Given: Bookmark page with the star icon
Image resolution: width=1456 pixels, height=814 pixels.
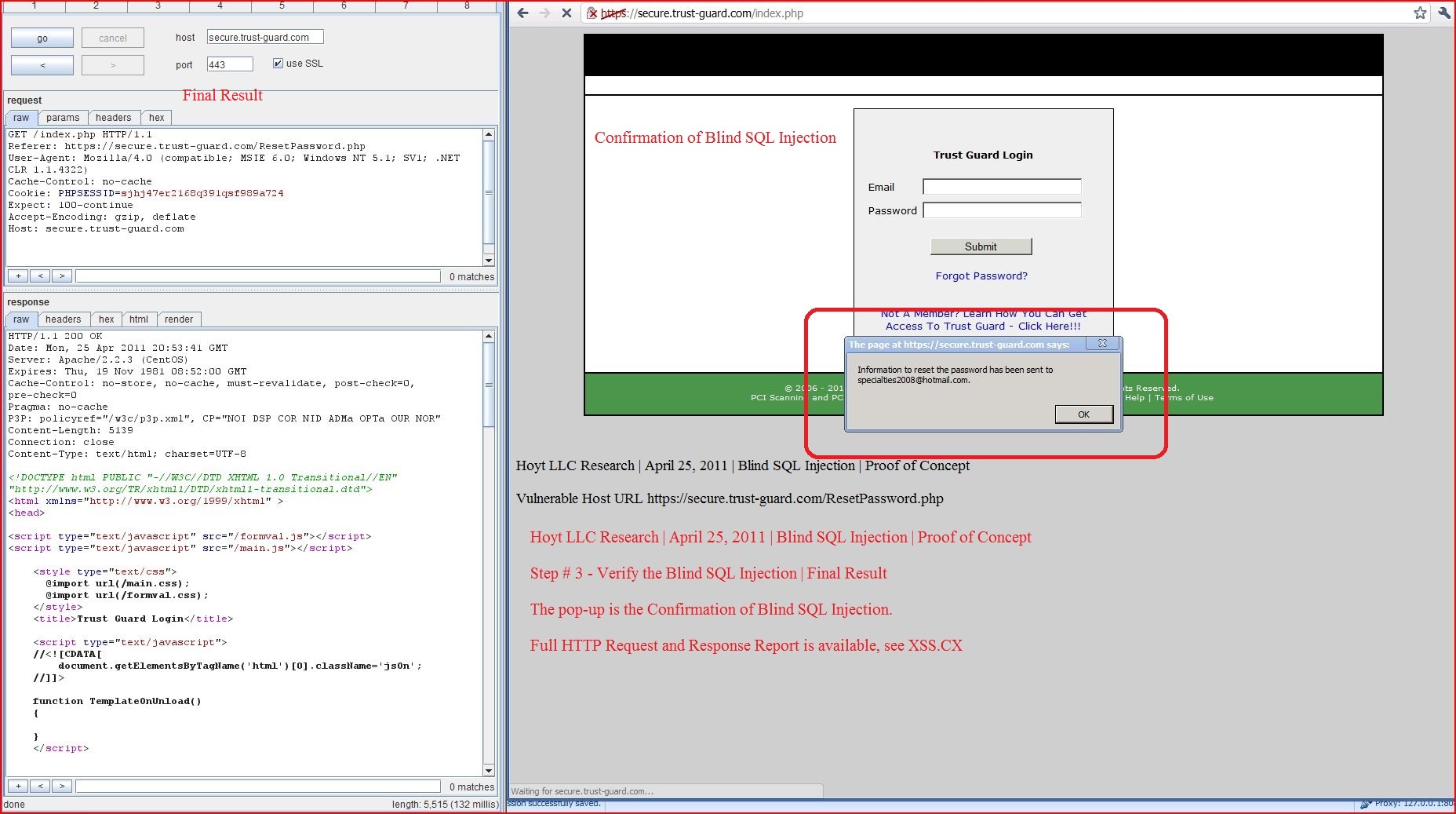Looking at the screenshot, I should point(1420,13).
